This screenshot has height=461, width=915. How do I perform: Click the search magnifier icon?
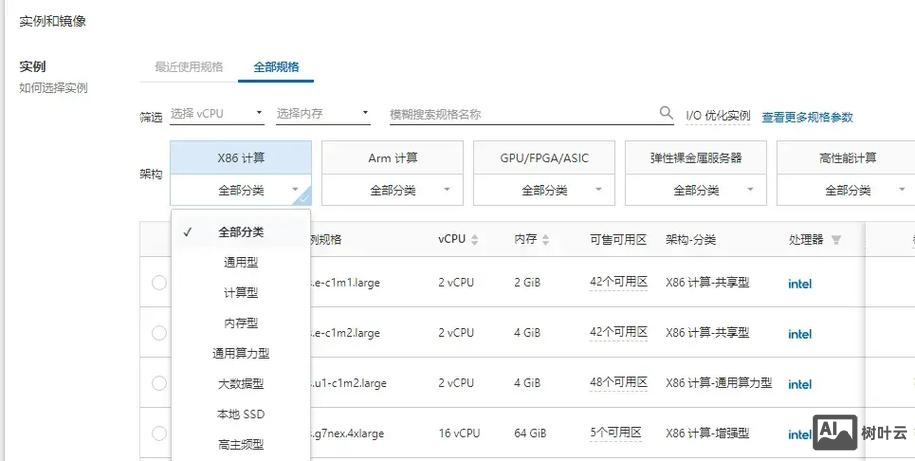[666, 113]
